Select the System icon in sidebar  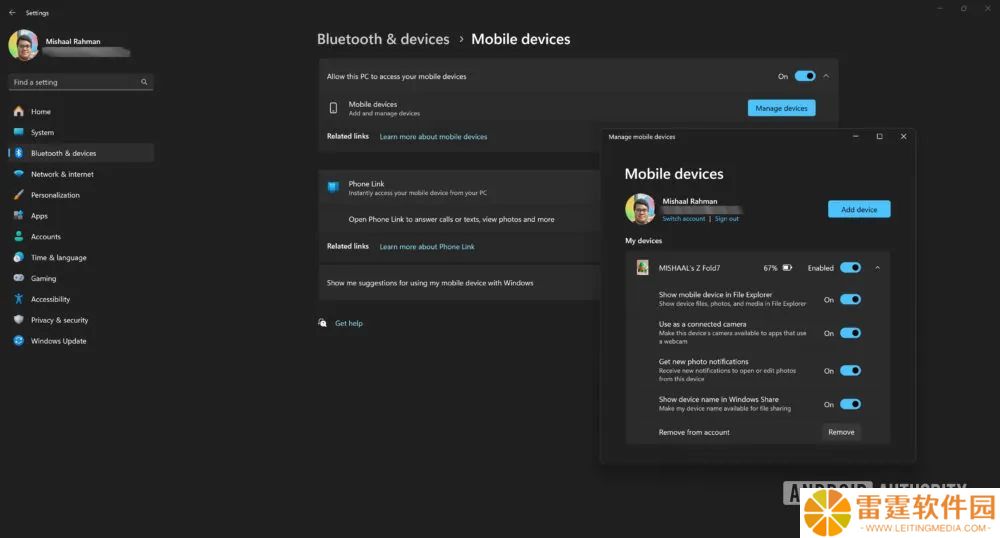tap(18, 132)
